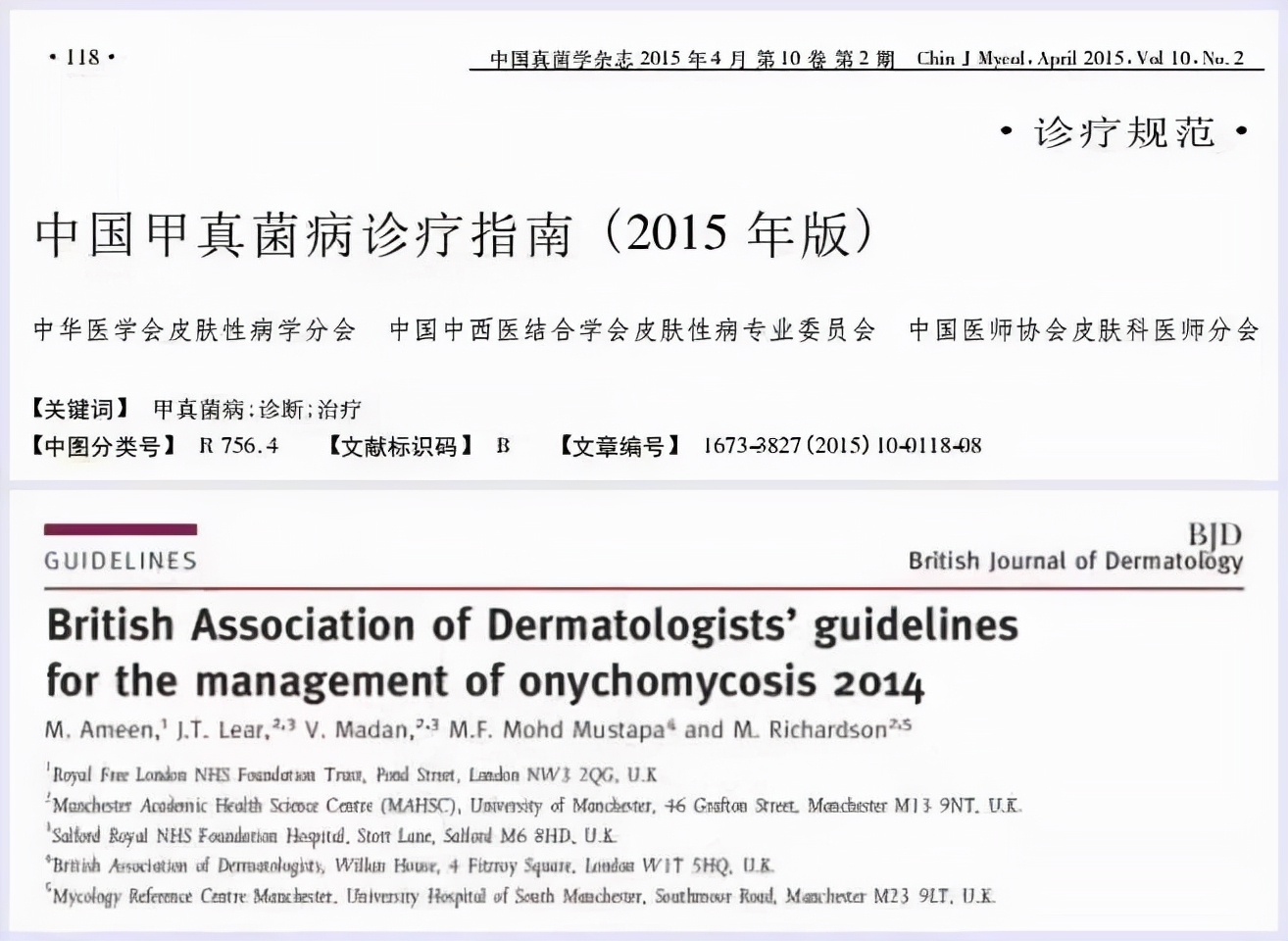1288x941 pixels.
Task: Click the "British Journal of Dermatology" text
Action: [1075, 561]
